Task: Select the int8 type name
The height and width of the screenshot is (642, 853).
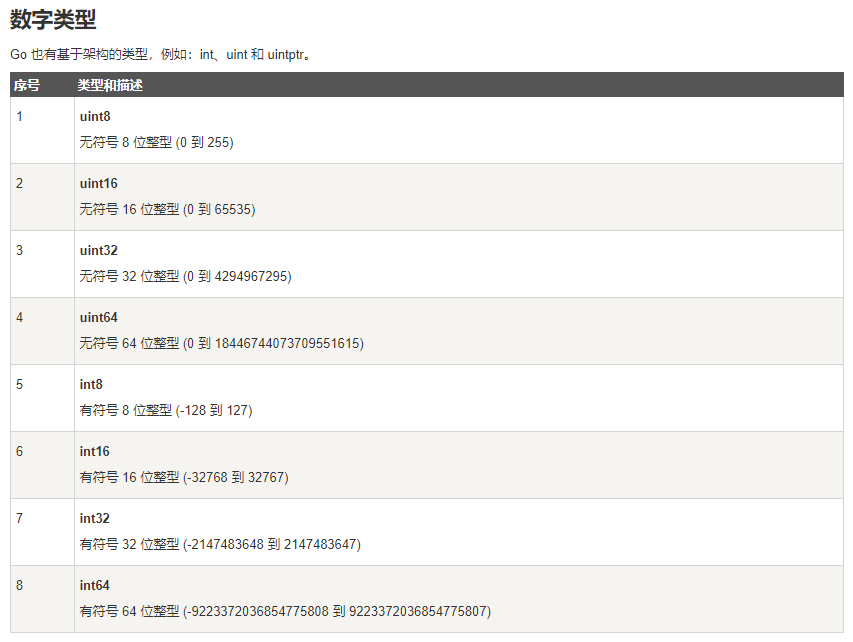Action: [91, 385]
